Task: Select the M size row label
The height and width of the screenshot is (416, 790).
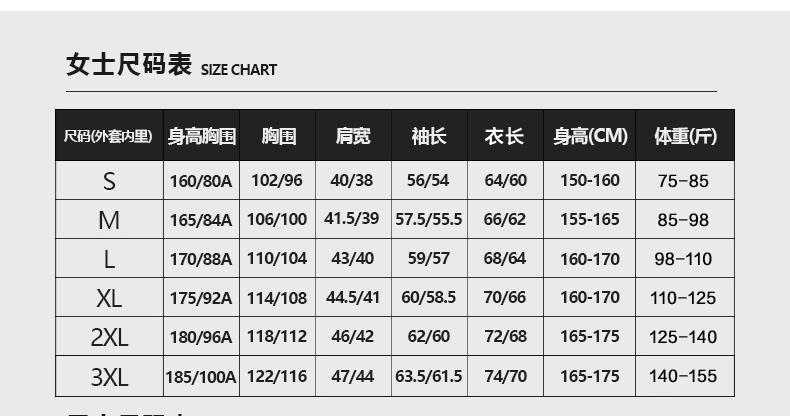Action: [109, 220]
